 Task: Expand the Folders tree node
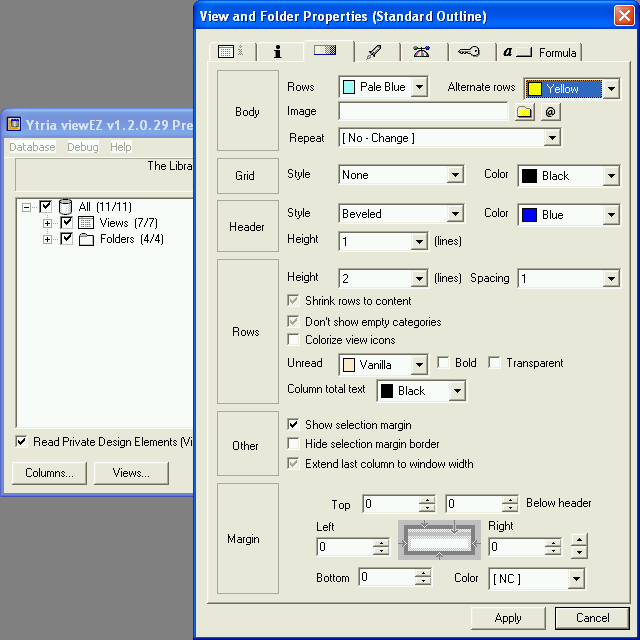[47, 239]
